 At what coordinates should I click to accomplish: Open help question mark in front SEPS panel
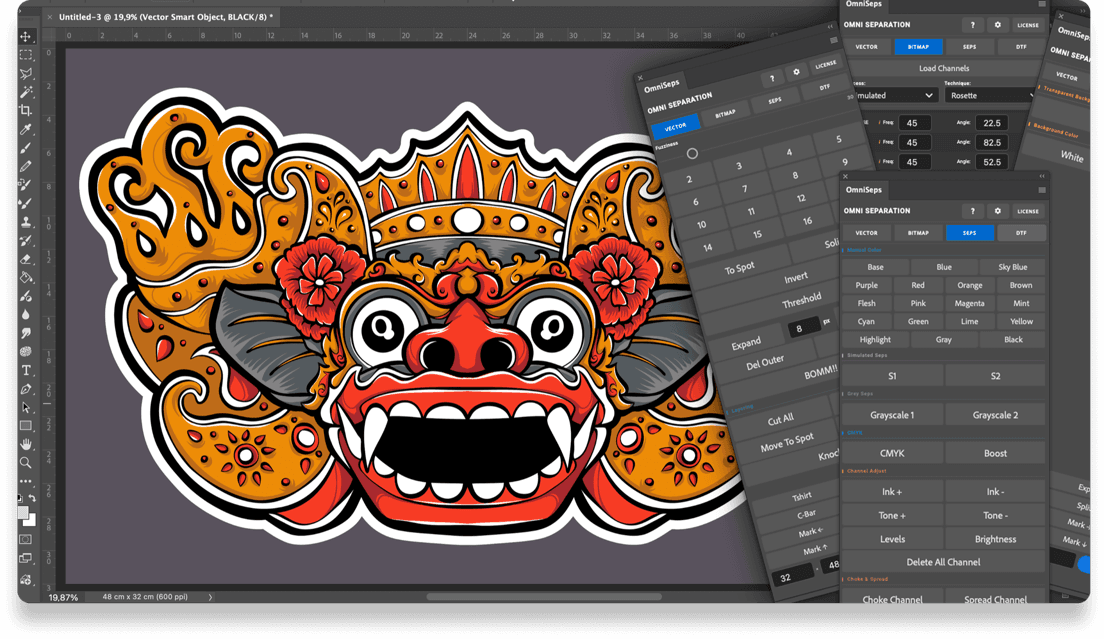[972, 211]
